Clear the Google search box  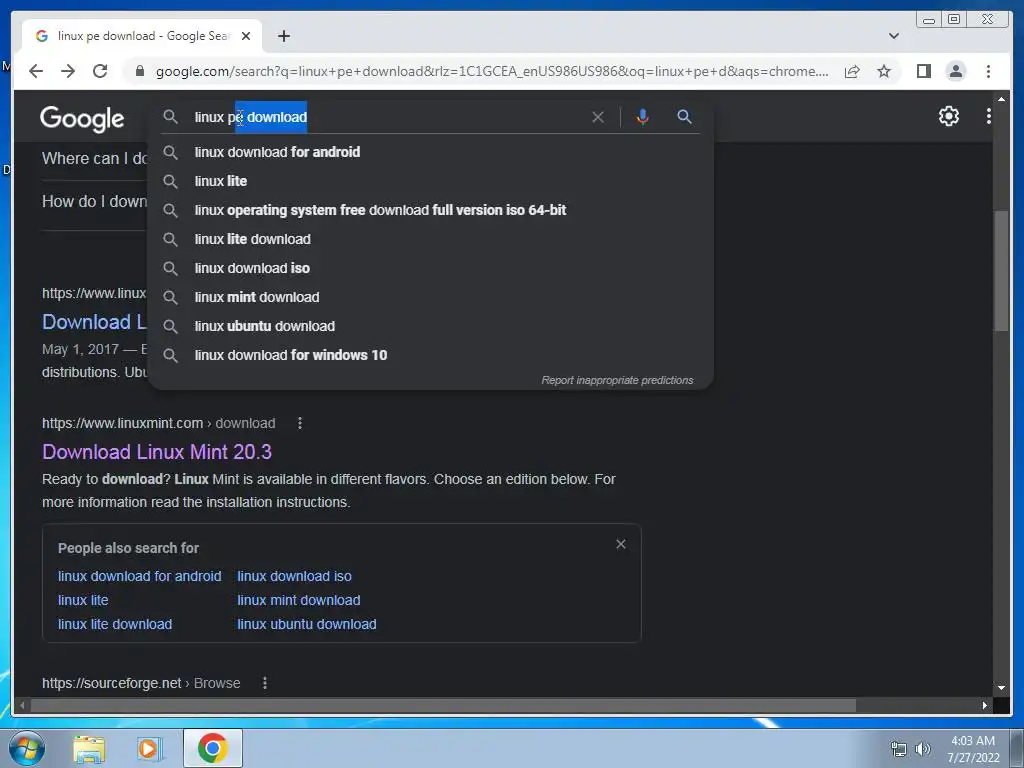click(x=598, y=117)
